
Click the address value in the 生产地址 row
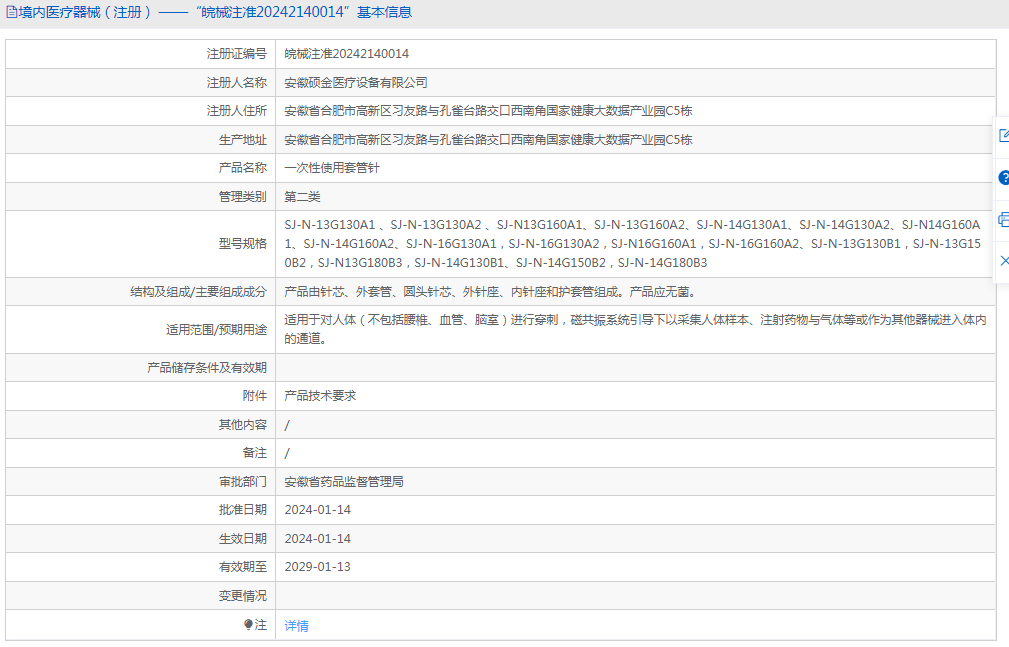pos(488,140)
